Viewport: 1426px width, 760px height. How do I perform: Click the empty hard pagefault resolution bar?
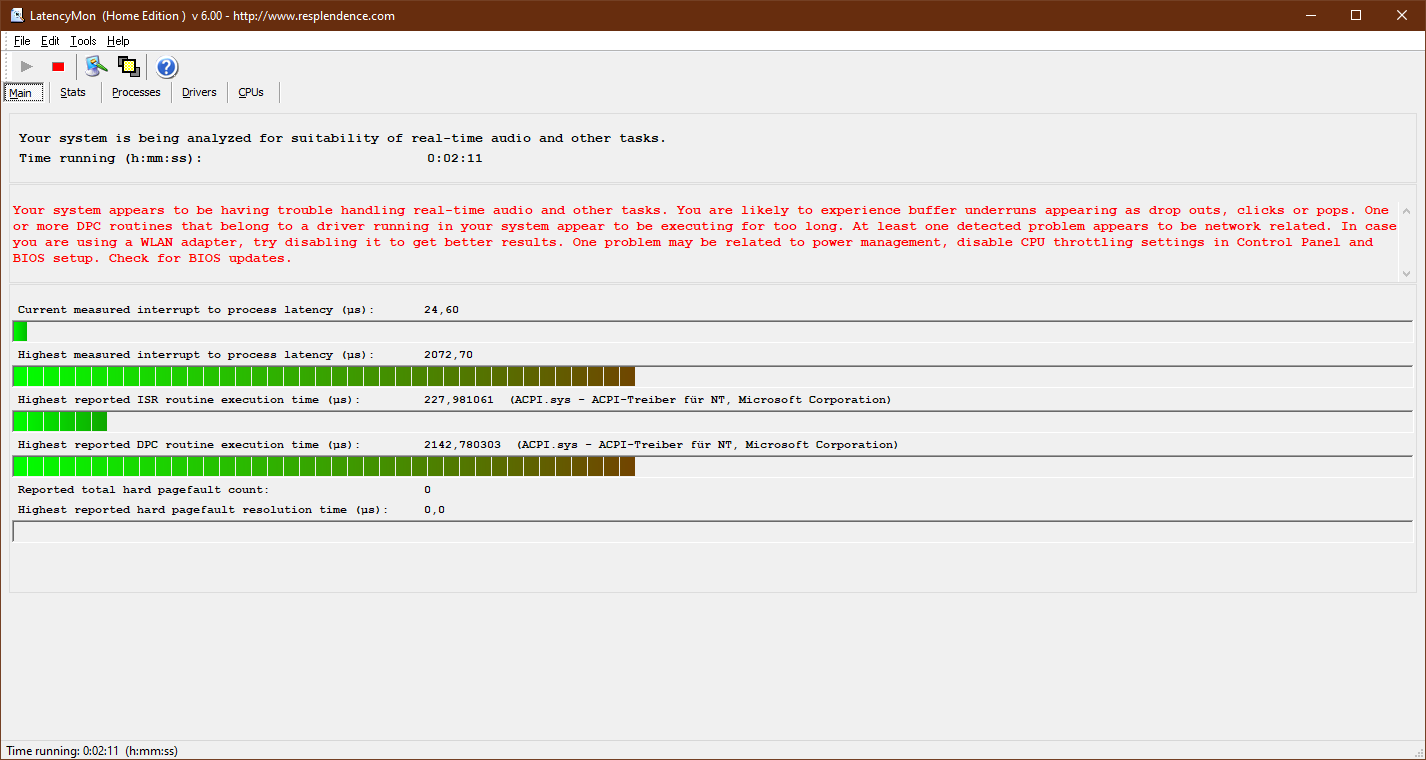pyautogui.click(x=713, y=531)
